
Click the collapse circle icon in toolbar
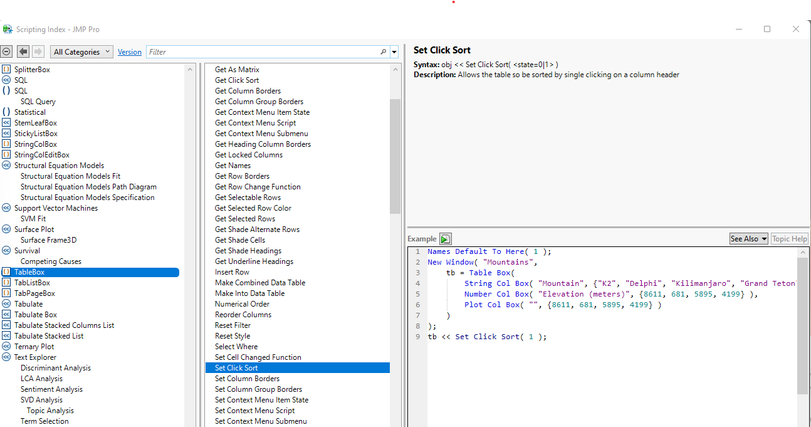[x=7, y=51]
